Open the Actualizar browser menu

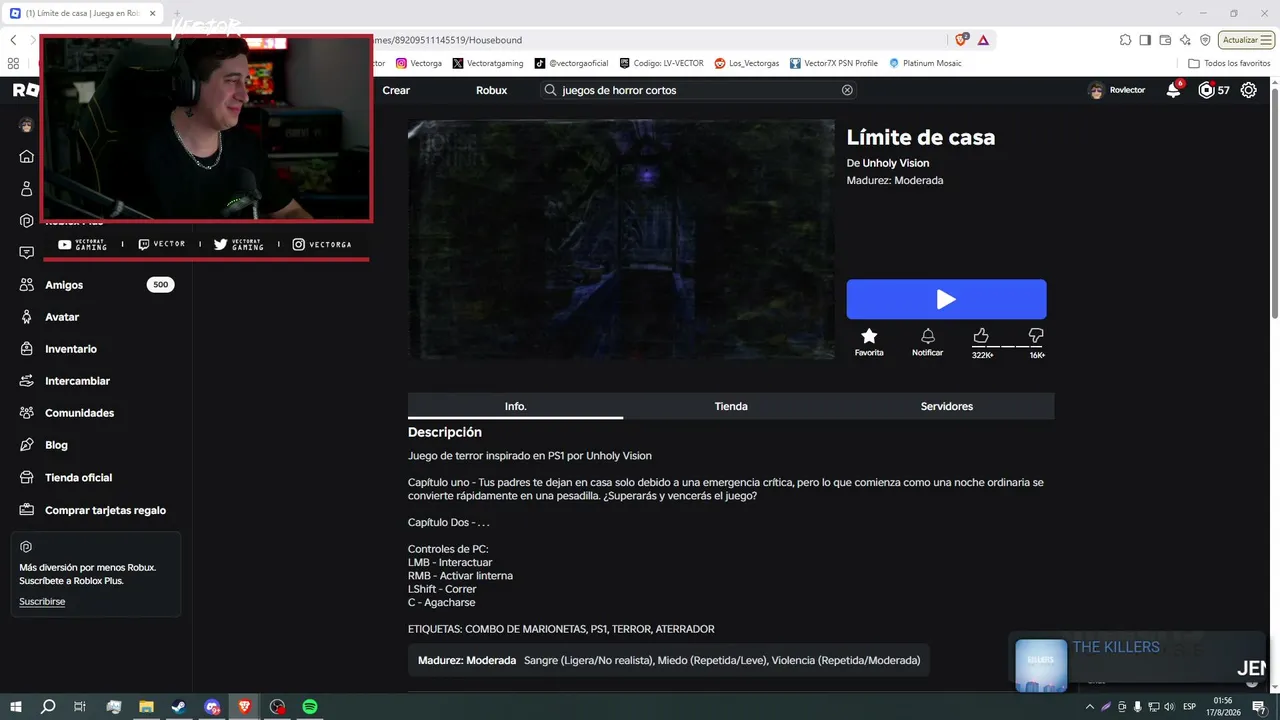tap(1247, 40)
